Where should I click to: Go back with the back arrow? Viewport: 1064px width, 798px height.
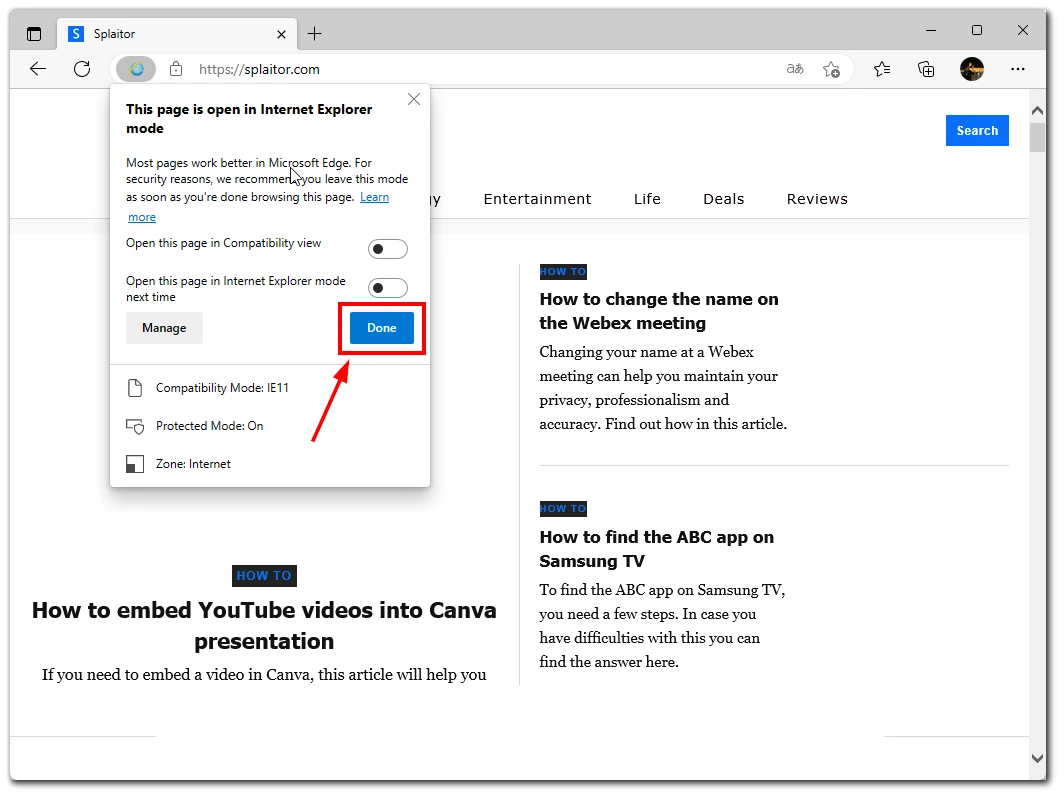pyautogui.click(x=38, y=69)
